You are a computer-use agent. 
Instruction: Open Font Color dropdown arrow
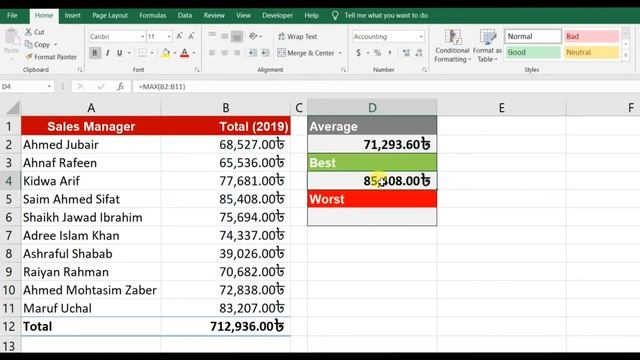pos(194,53)
